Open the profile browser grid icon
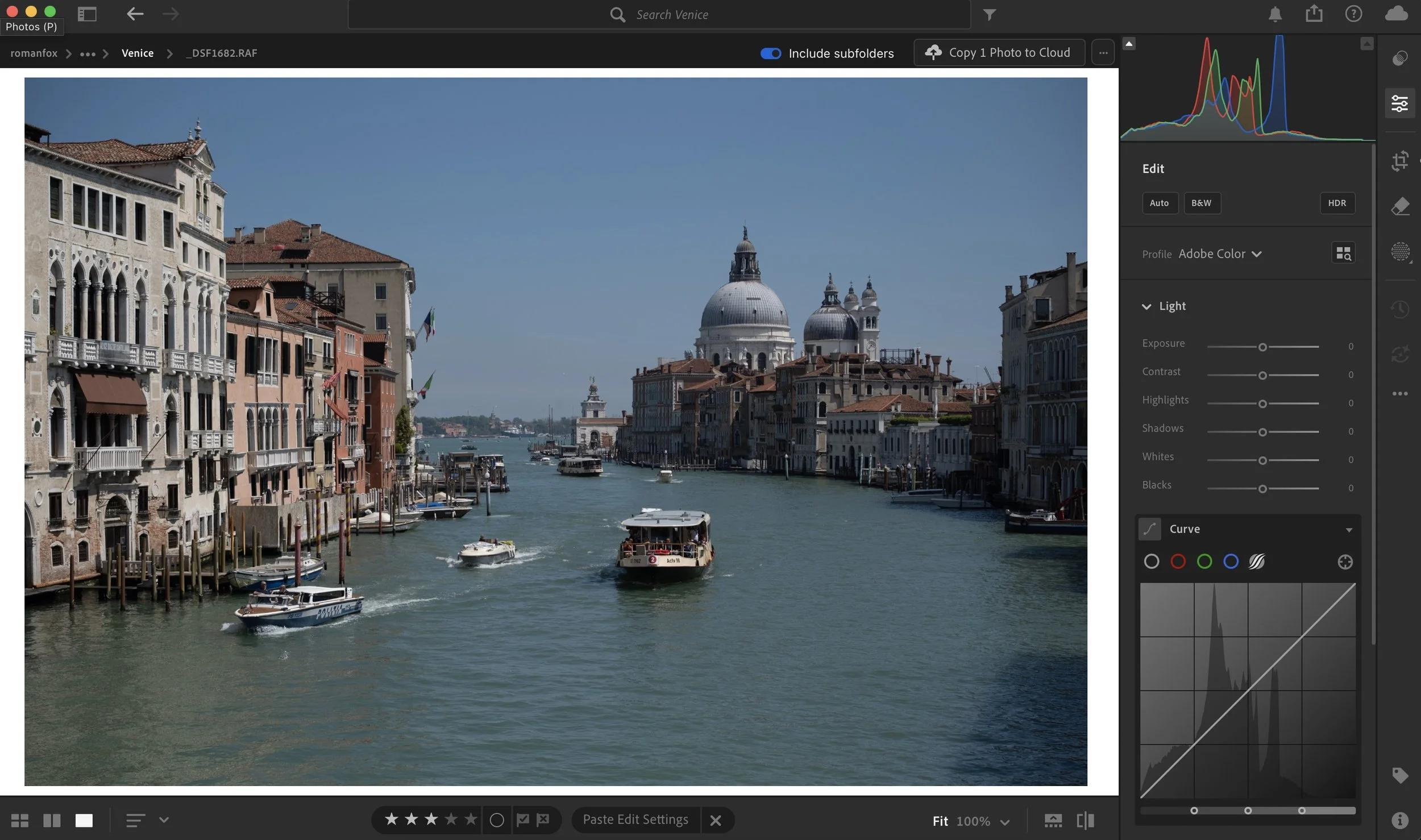 pos(1343,253)
